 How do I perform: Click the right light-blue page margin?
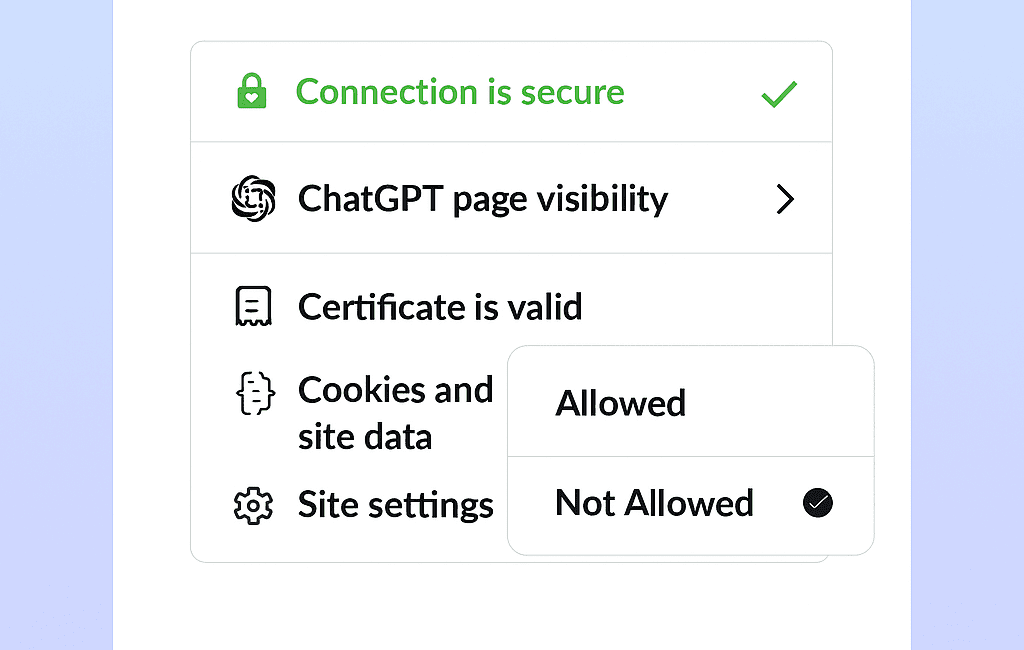tap(967, 325)
